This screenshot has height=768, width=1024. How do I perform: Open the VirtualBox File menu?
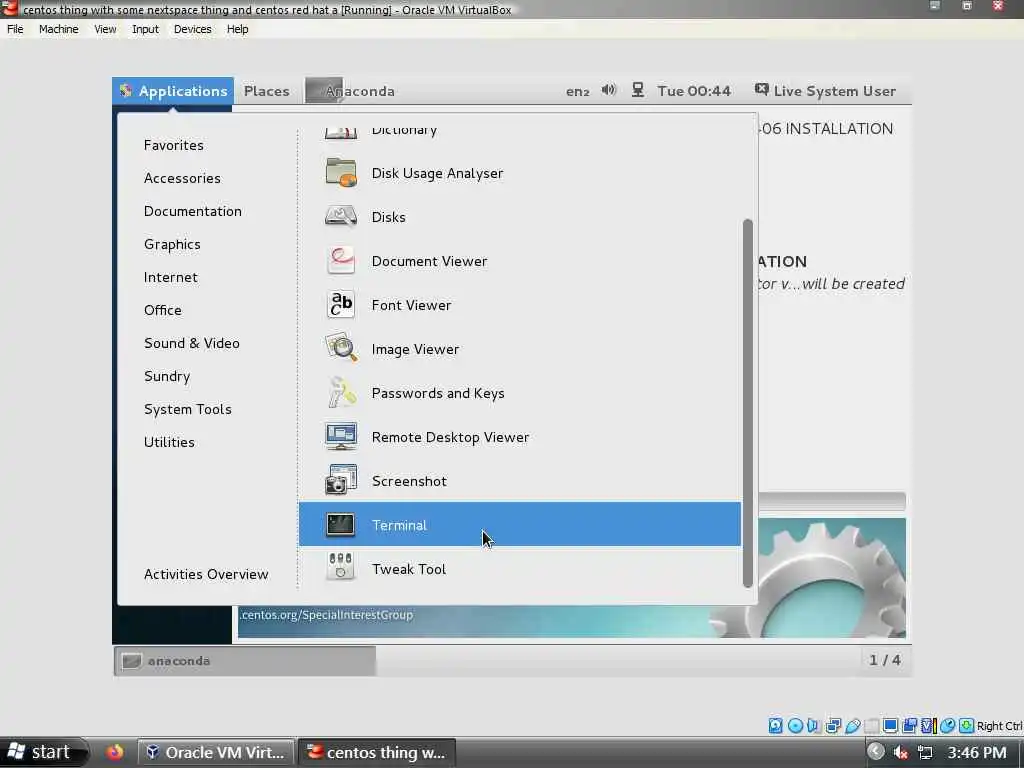(15, 29)
